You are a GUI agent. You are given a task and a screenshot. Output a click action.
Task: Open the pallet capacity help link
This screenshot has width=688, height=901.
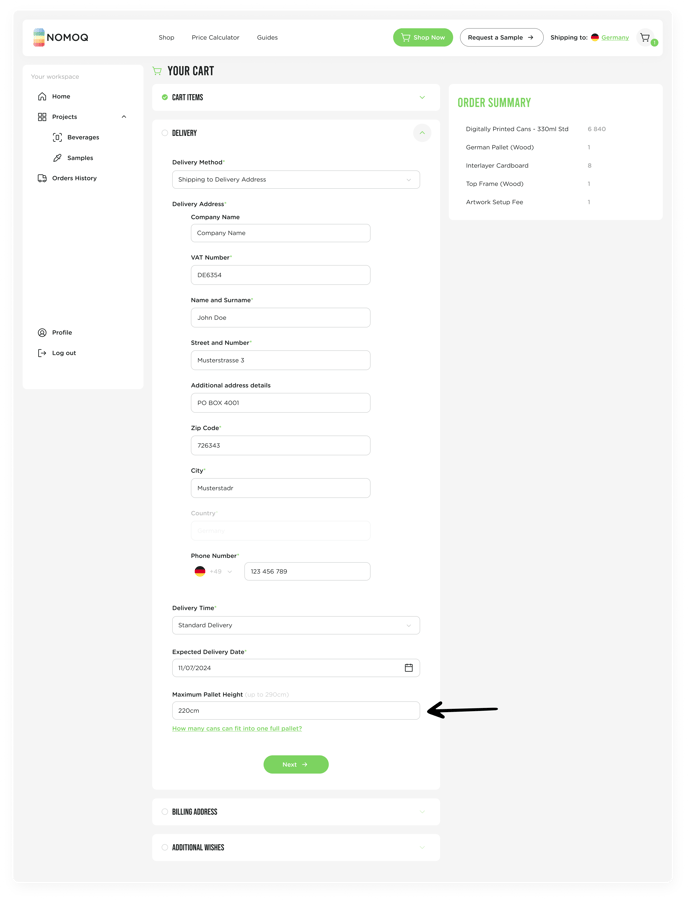pyautogui.click(x=237, y=729)
